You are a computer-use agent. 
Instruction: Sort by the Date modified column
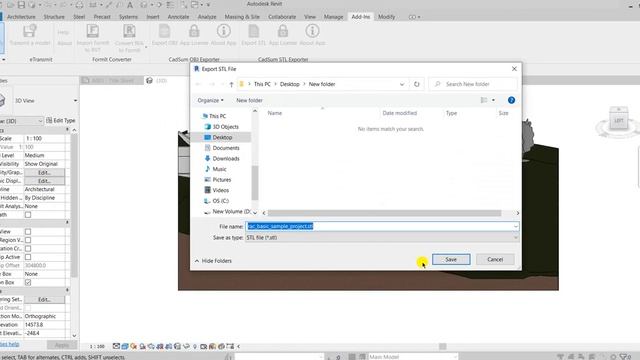click(x=400, y=113)
